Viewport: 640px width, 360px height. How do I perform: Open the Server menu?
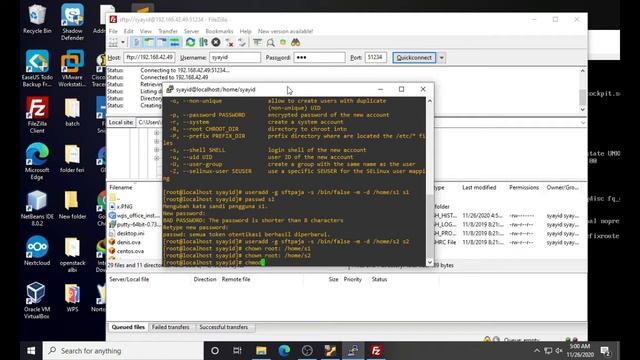click(191, 31)
